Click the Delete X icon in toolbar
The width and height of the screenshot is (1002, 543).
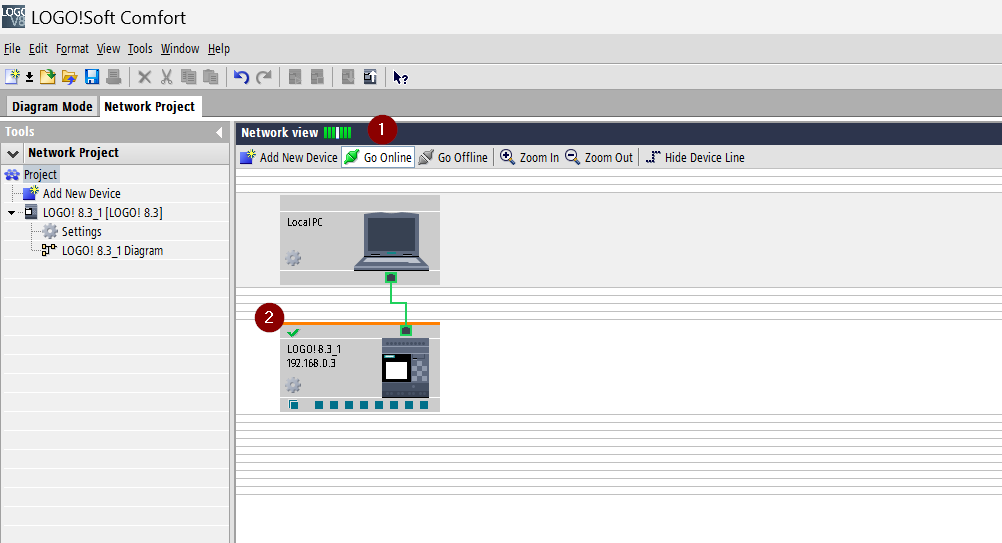click(x=145, y=77)
